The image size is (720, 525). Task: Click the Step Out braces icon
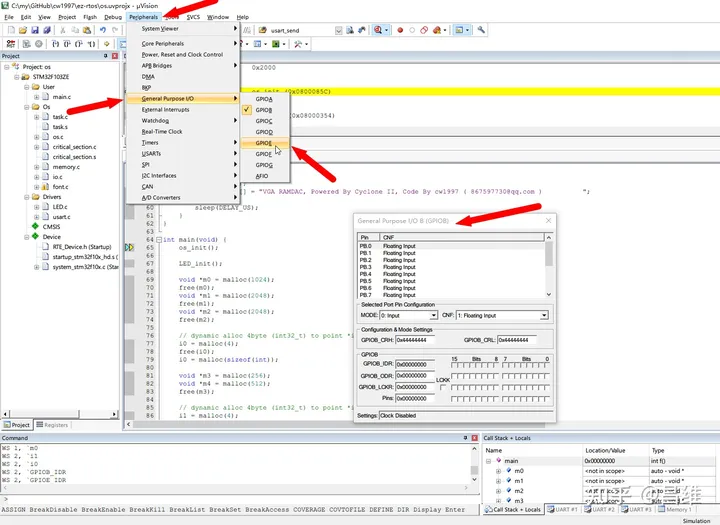coord(79,44)
